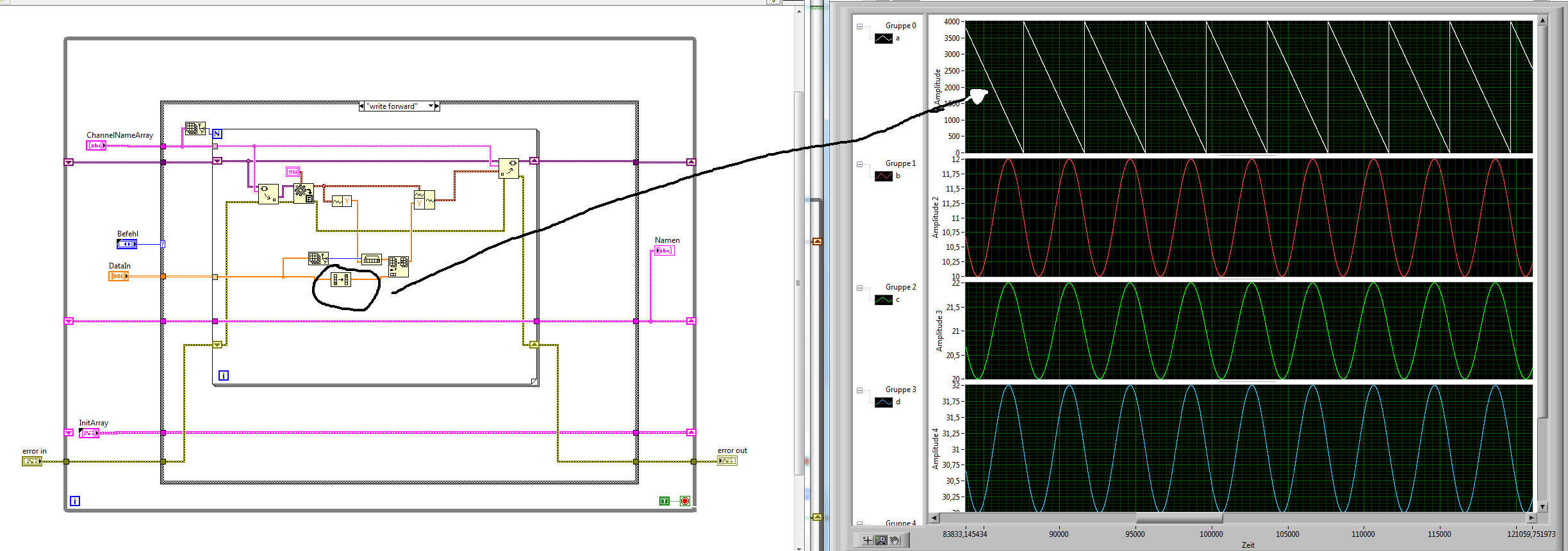
Task: Click the graph scrollbar left arrow
Action: pyautogui.click(x=934, y=518)
